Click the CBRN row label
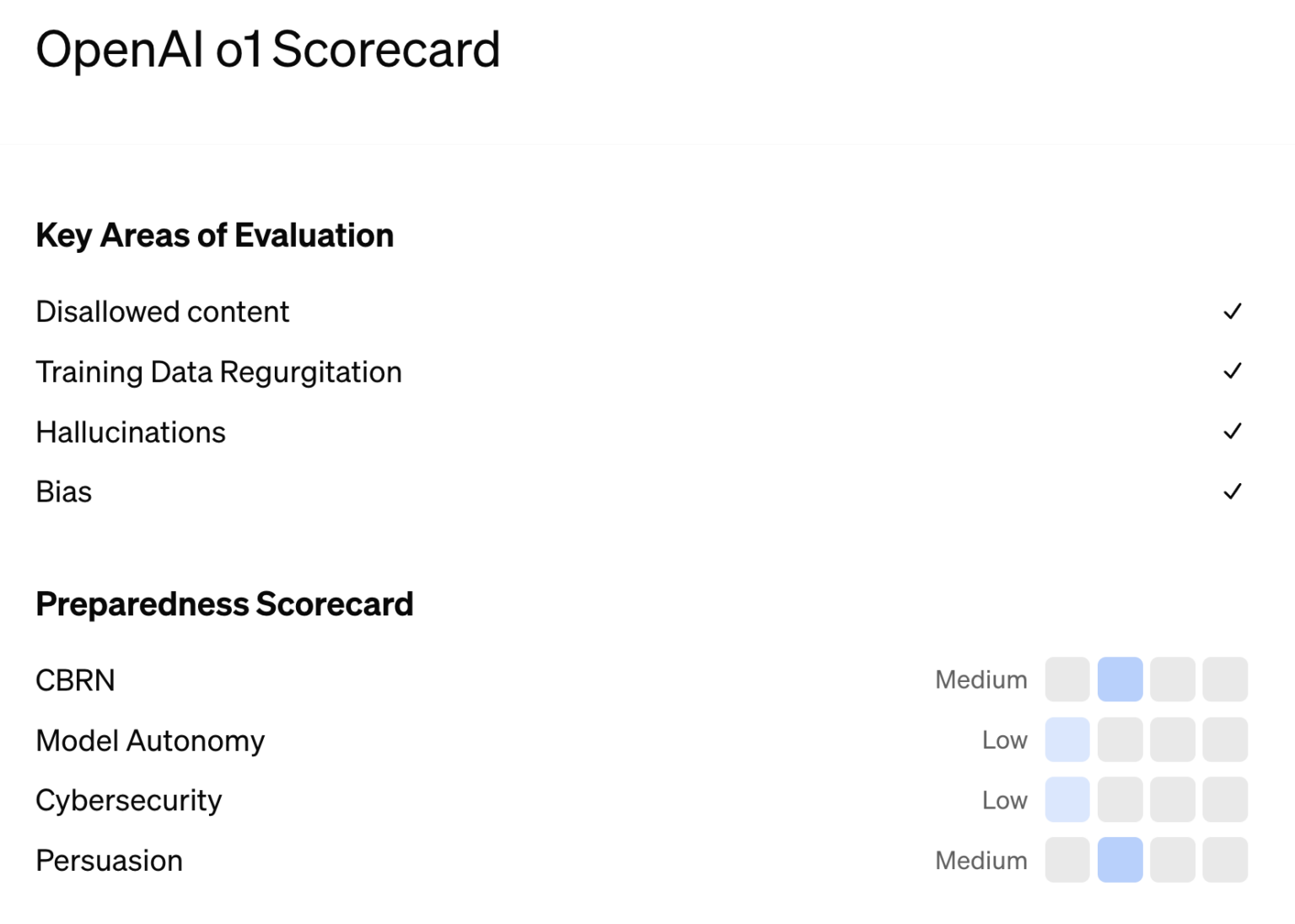1295x924 pixels. [75, 680]
